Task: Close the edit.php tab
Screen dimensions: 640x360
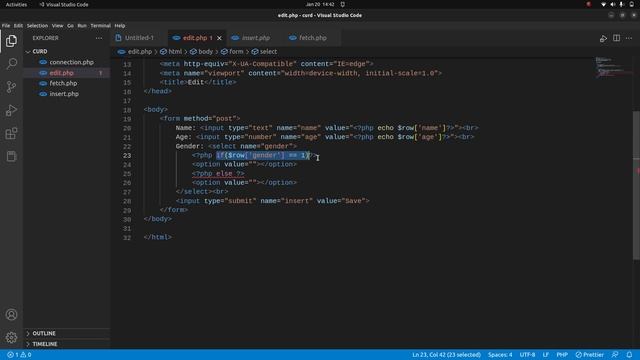Action: click(x=220, y=38)
